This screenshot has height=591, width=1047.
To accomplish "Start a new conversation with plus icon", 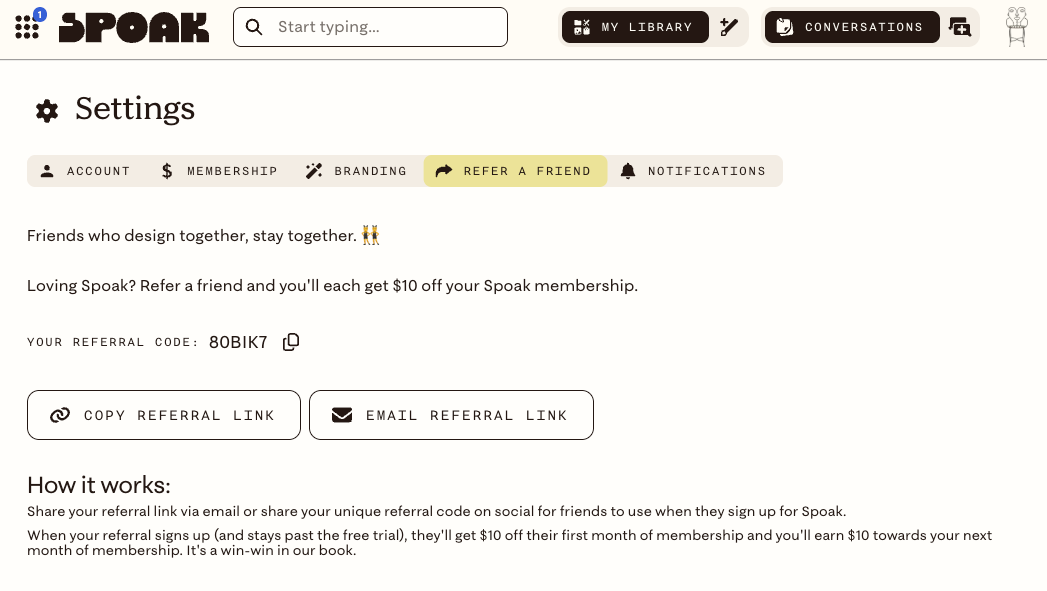I will (x=960, y=27).
